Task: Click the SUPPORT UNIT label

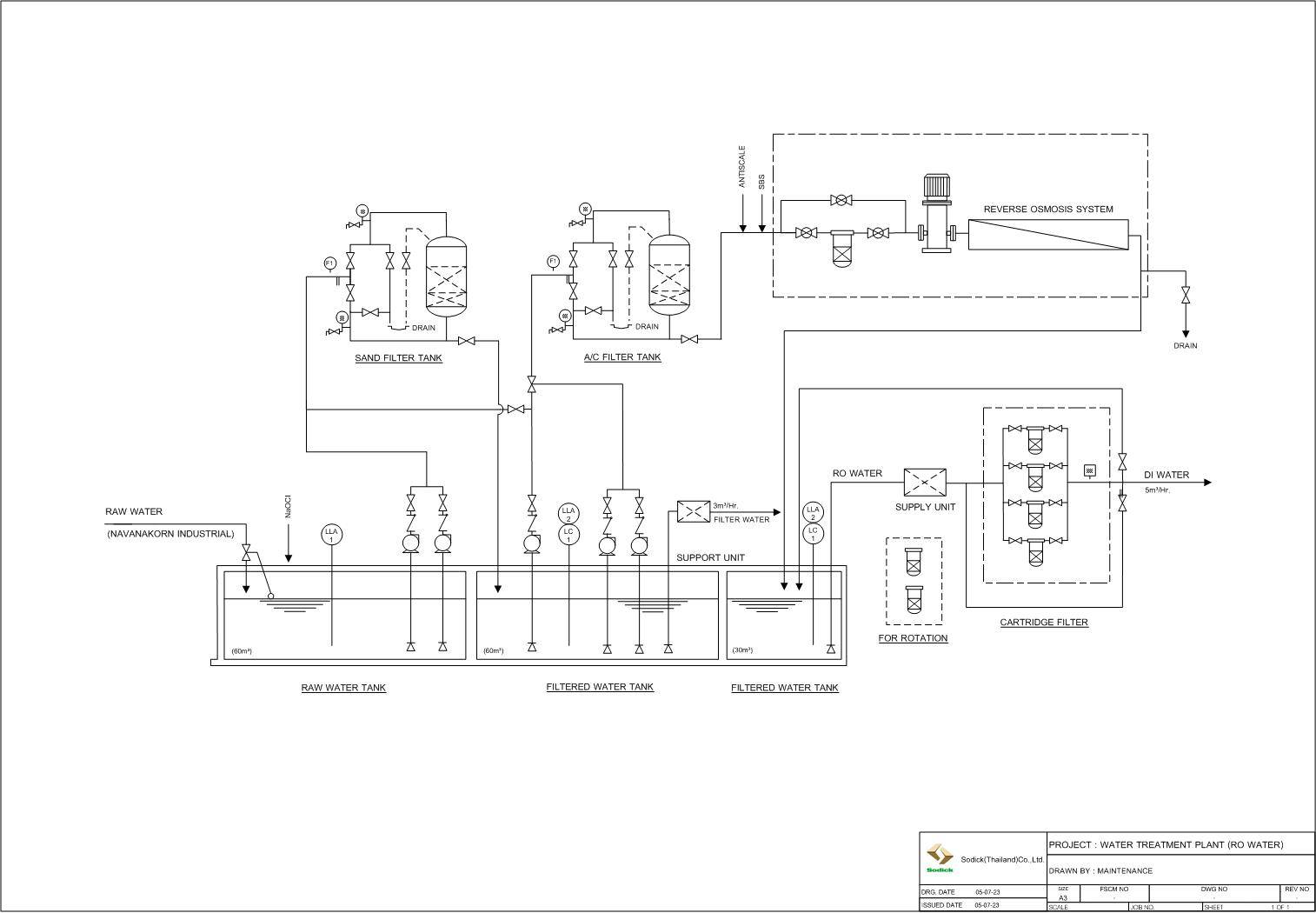Action: pos(711,557)
